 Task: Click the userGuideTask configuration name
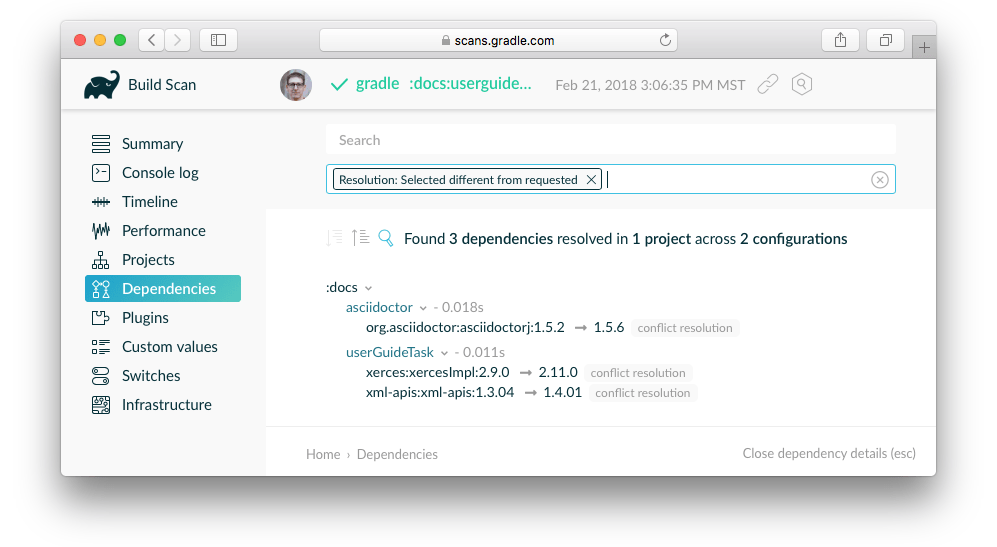coord(389,352)
